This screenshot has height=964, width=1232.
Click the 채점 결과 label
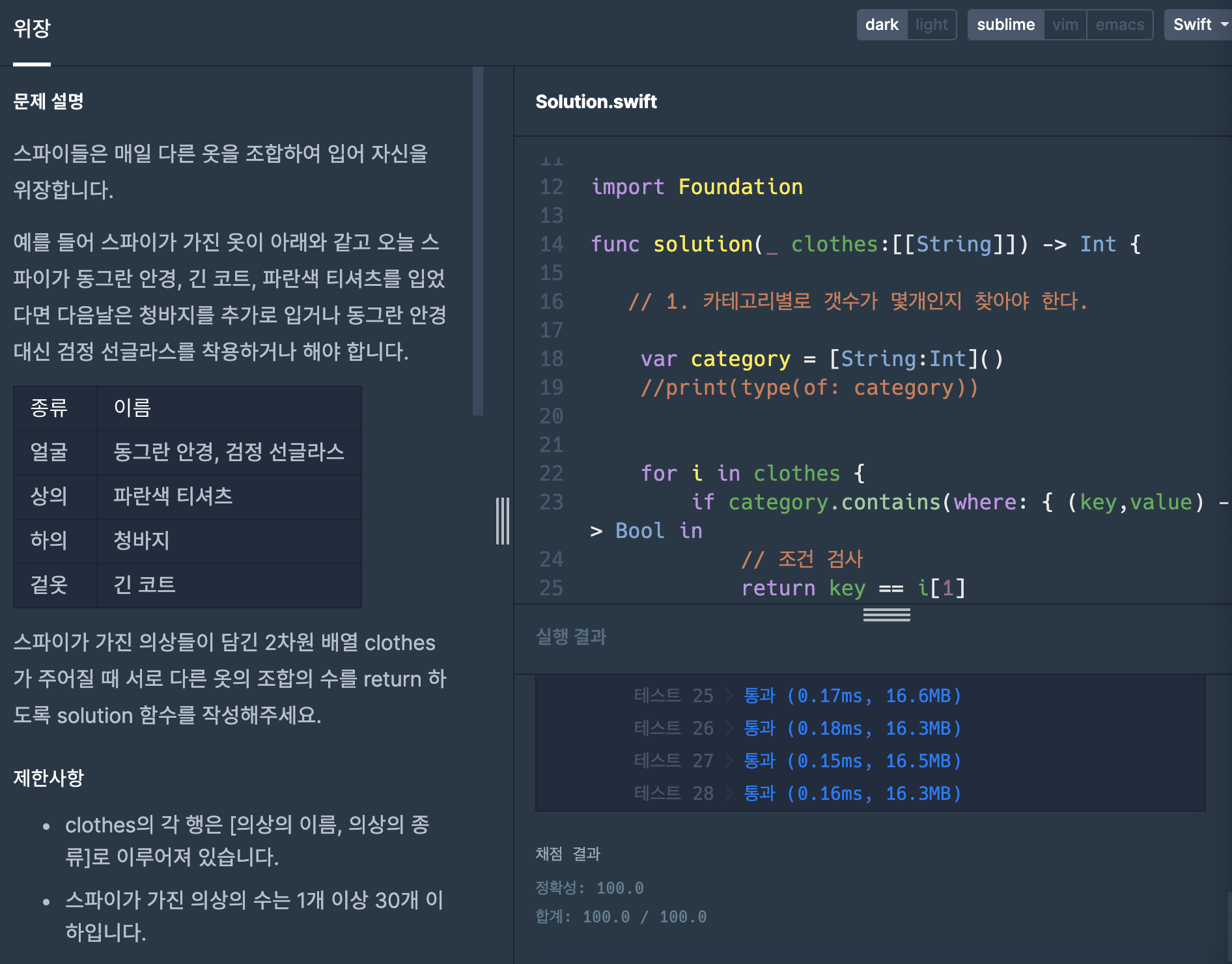pos(568,854)
